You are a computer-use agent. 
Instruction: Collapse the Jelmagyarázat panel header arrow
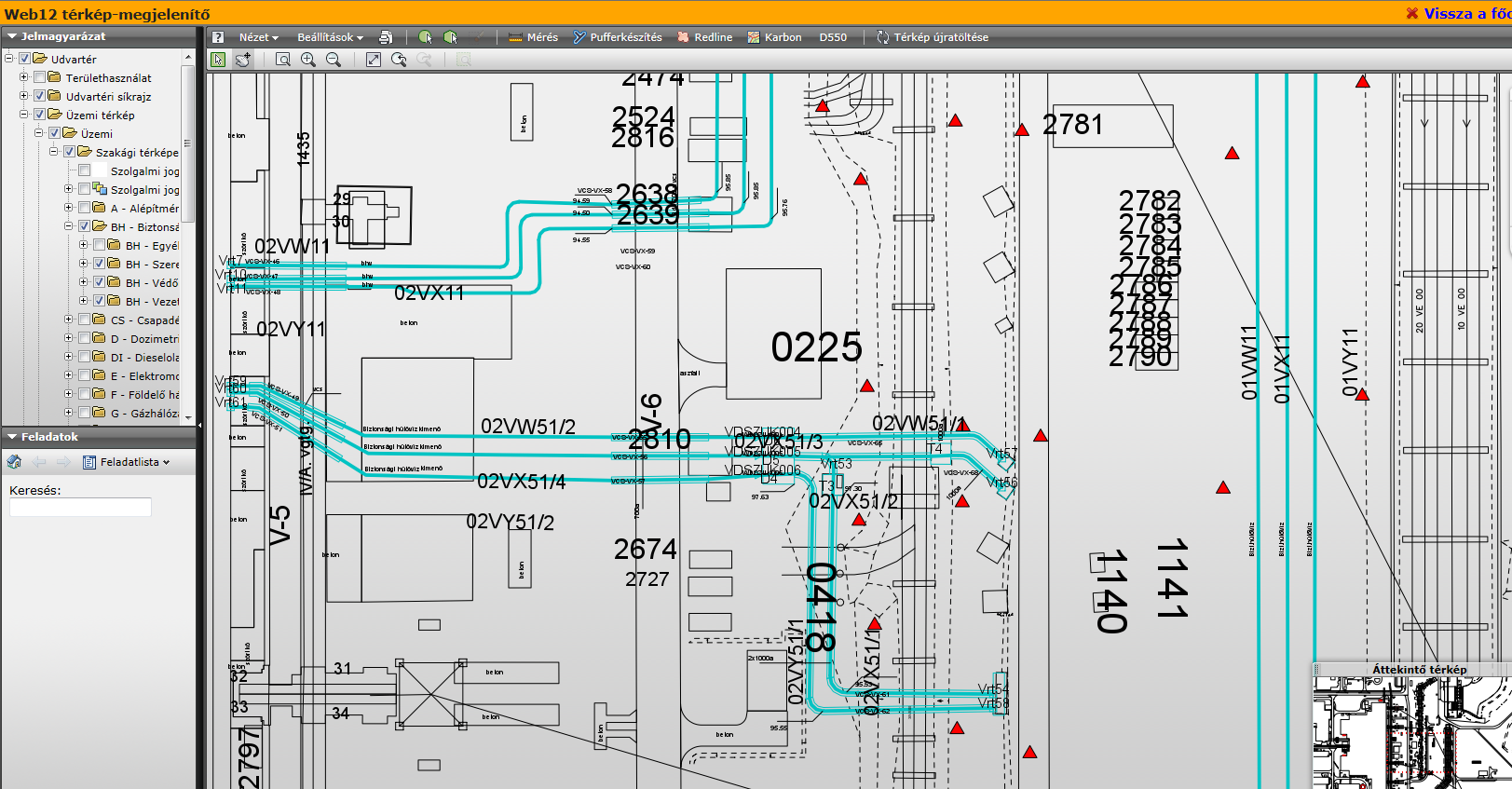tap(12, 37)
